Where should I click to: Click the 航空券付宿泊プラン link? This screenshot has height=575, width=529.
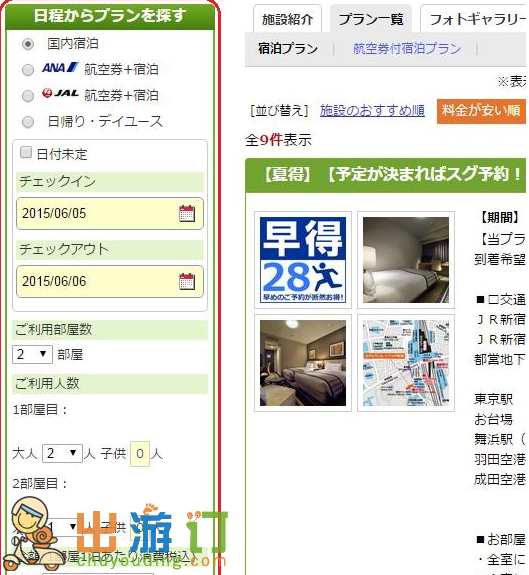[407, 48]
